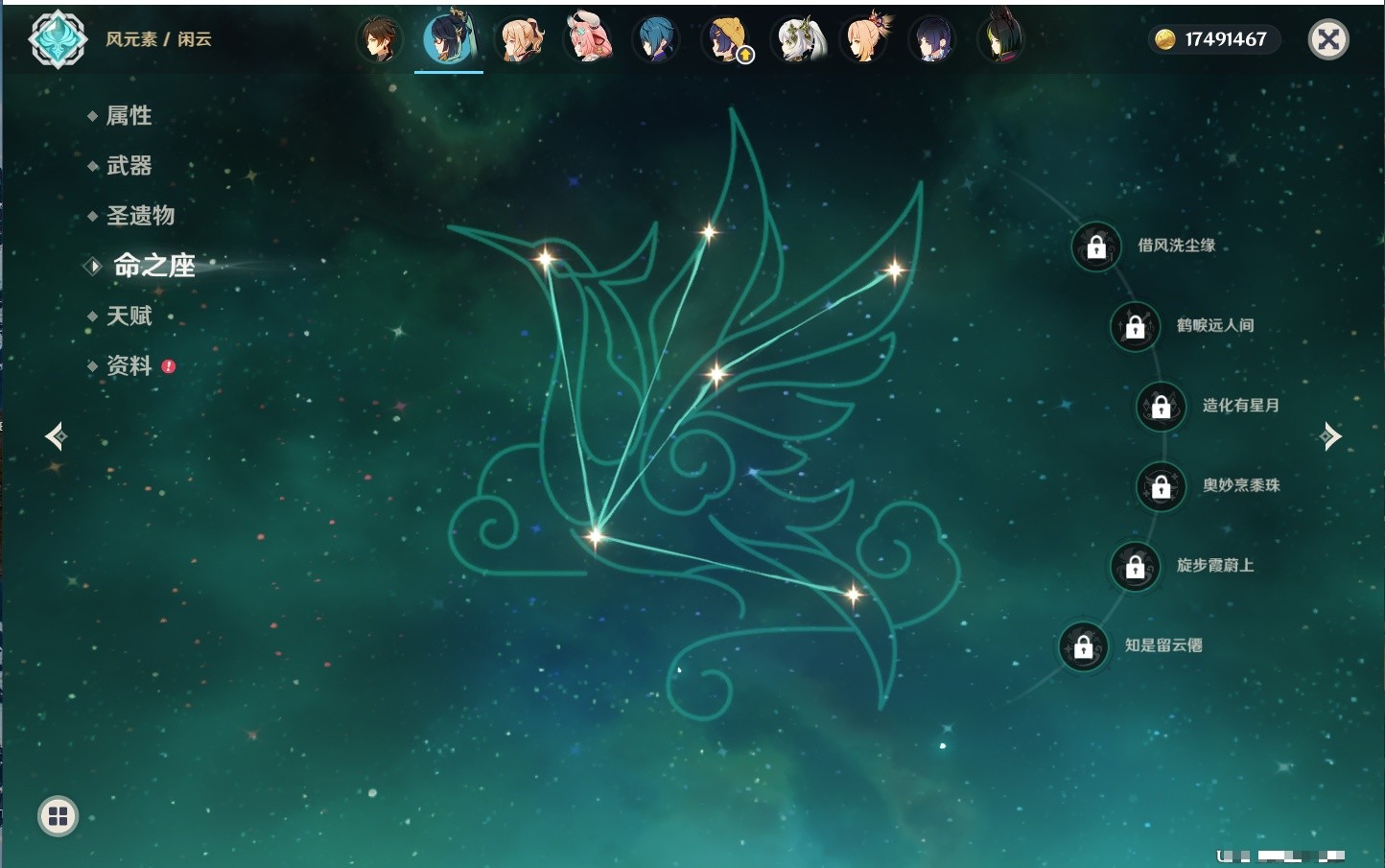
Task: Select blue-haired Xingqiu portrait
Action: (656, 39)
